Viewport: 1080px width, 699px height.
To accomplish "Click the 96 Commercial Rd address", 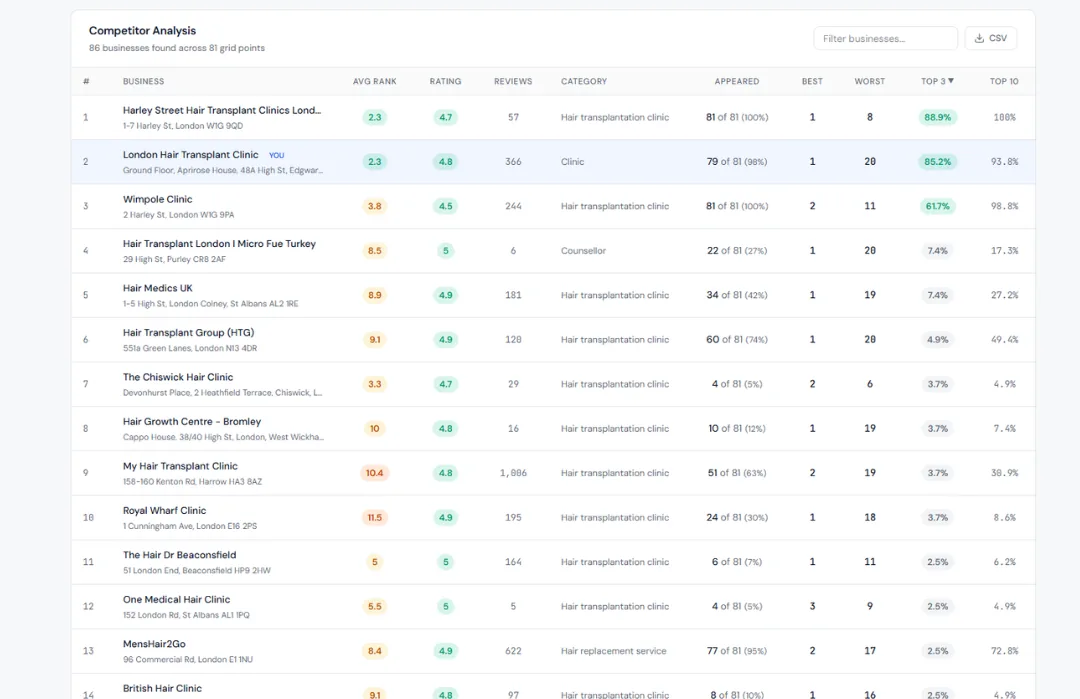I will (x=187, y=660).
